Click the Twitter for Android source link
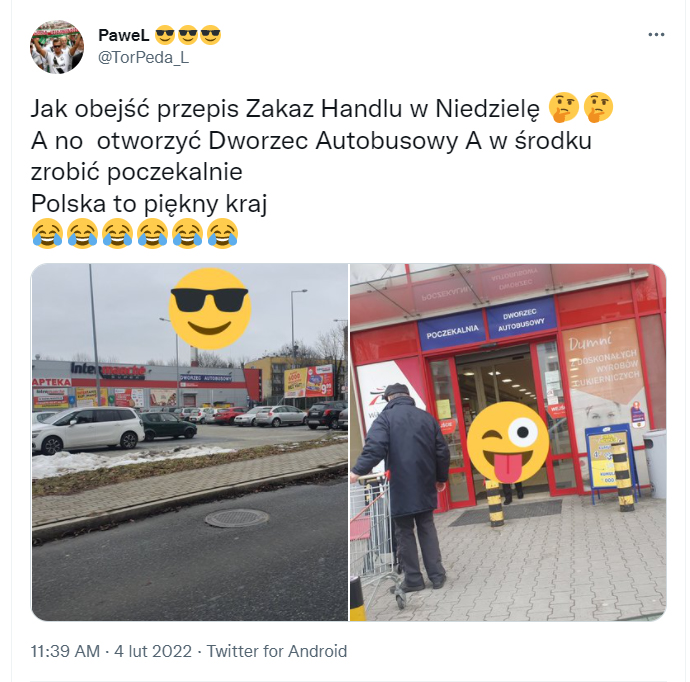The width and height of the screenshot is (690, 682). click(x=277, y=651)
